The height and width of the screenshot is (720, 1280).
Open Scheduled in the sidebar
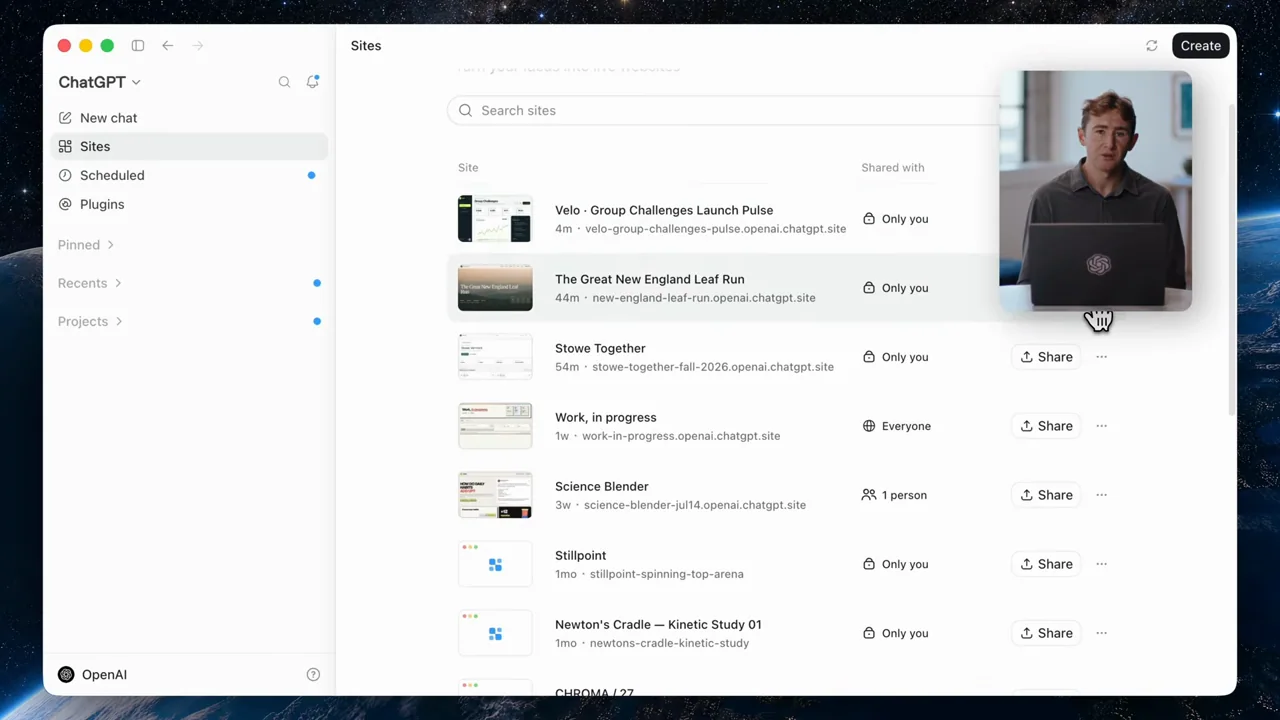tap(189, 175)
